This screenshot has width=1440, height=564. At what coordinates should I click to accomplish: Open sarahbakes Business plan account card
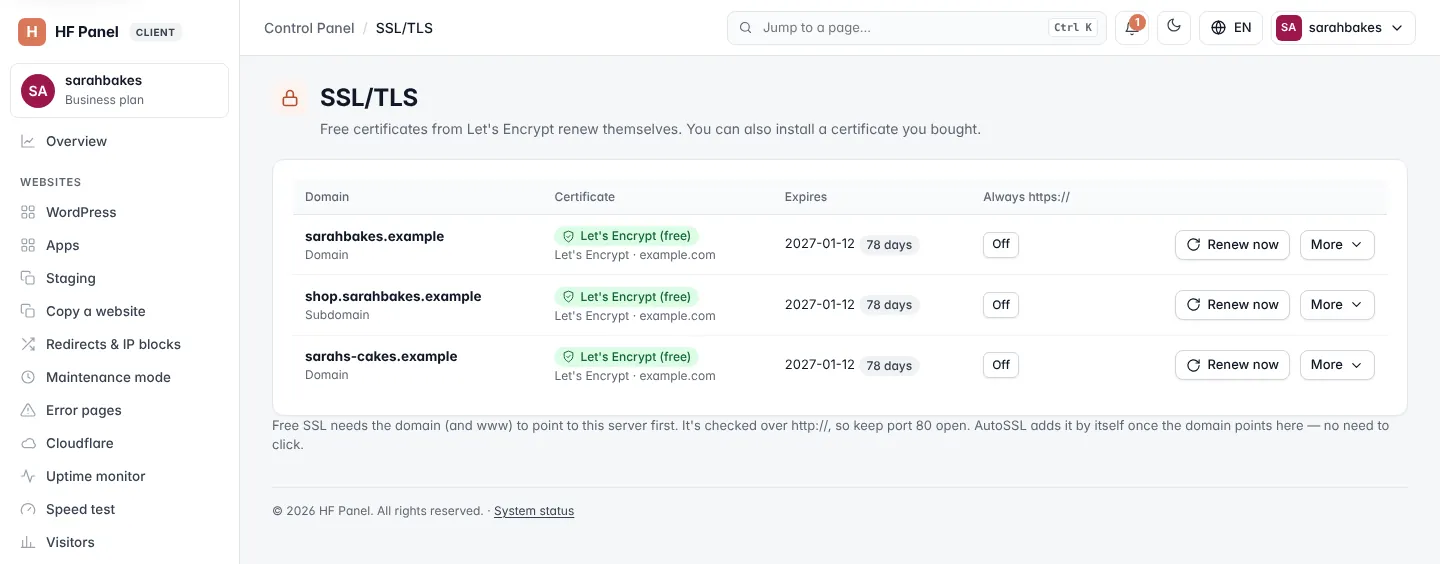tap(120, 90)
